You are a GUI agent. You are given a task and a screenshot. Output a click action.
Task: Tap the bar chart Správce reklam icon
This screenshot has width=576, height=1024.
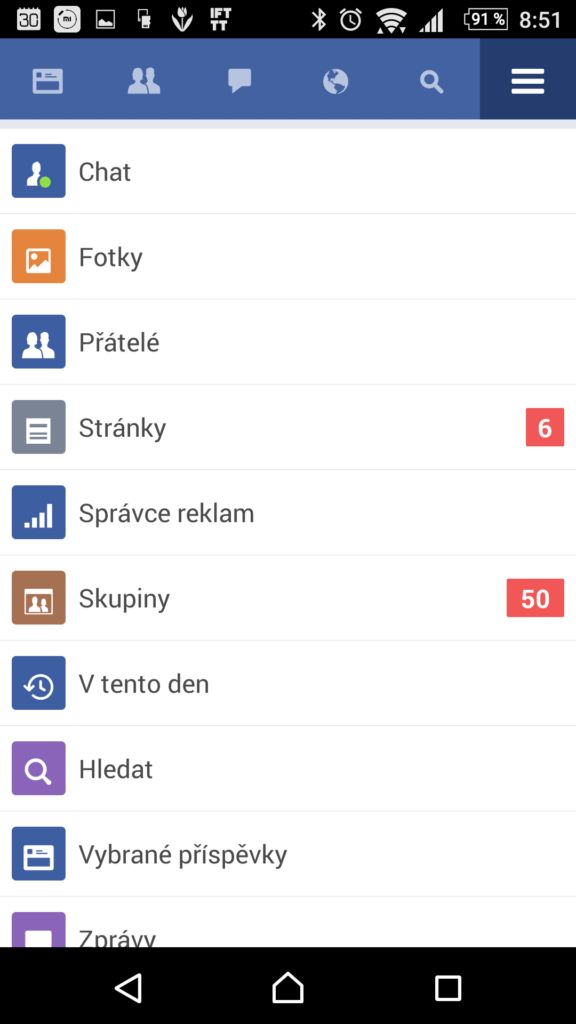39,513
